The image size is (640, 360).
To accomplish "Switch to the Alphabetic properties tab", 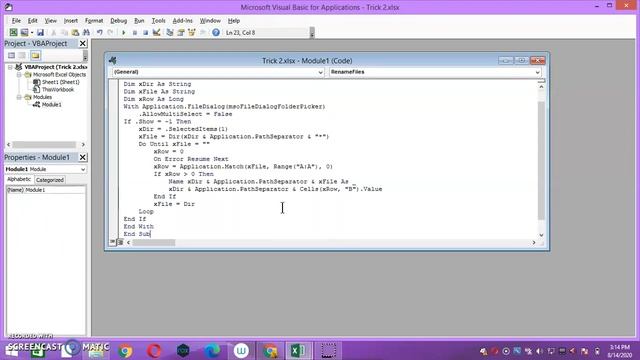I will click(19, 179).
